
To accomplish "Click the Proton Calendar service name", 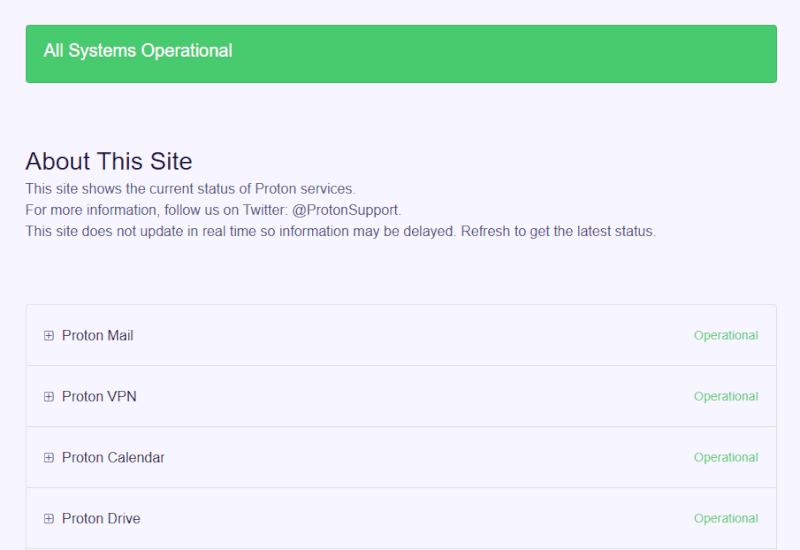I will click(x=113, y=458).
